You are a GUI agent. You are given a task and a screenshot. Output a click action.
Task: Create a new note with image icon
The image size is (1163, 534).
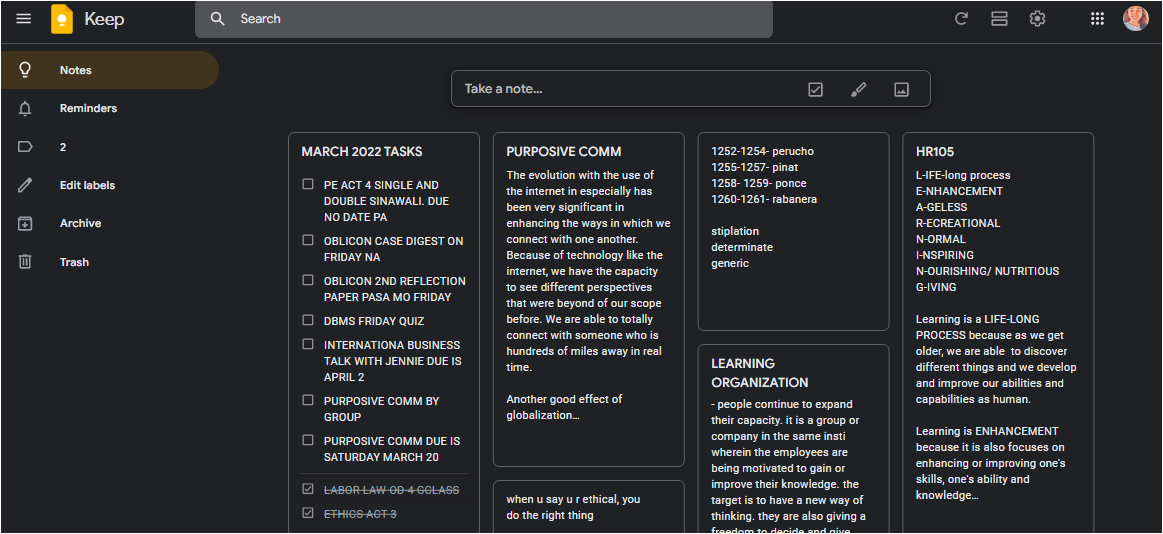pos(901,90)
